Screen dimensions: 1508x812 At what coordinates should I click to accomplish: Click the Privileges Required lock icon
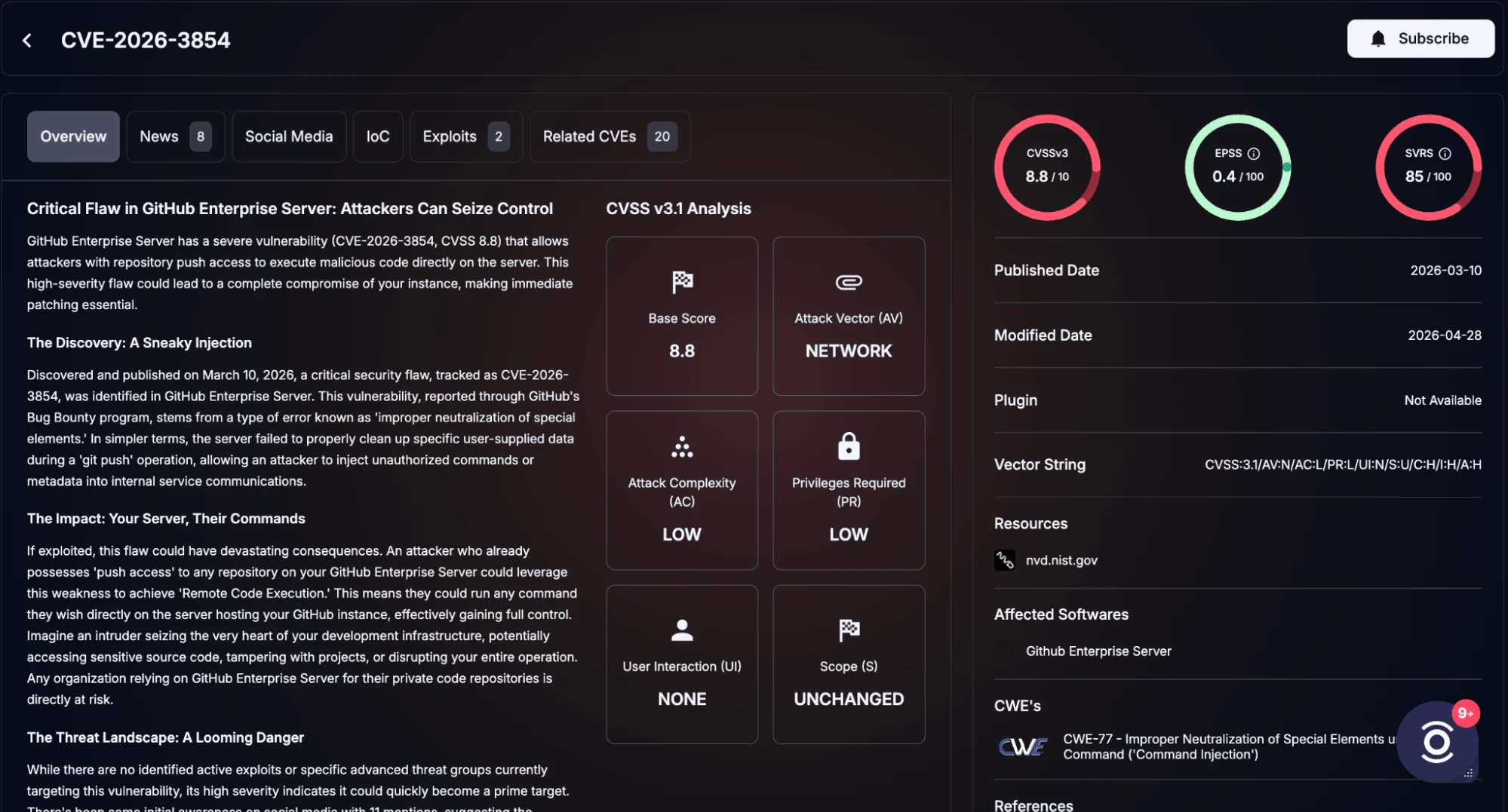[849, 446]
